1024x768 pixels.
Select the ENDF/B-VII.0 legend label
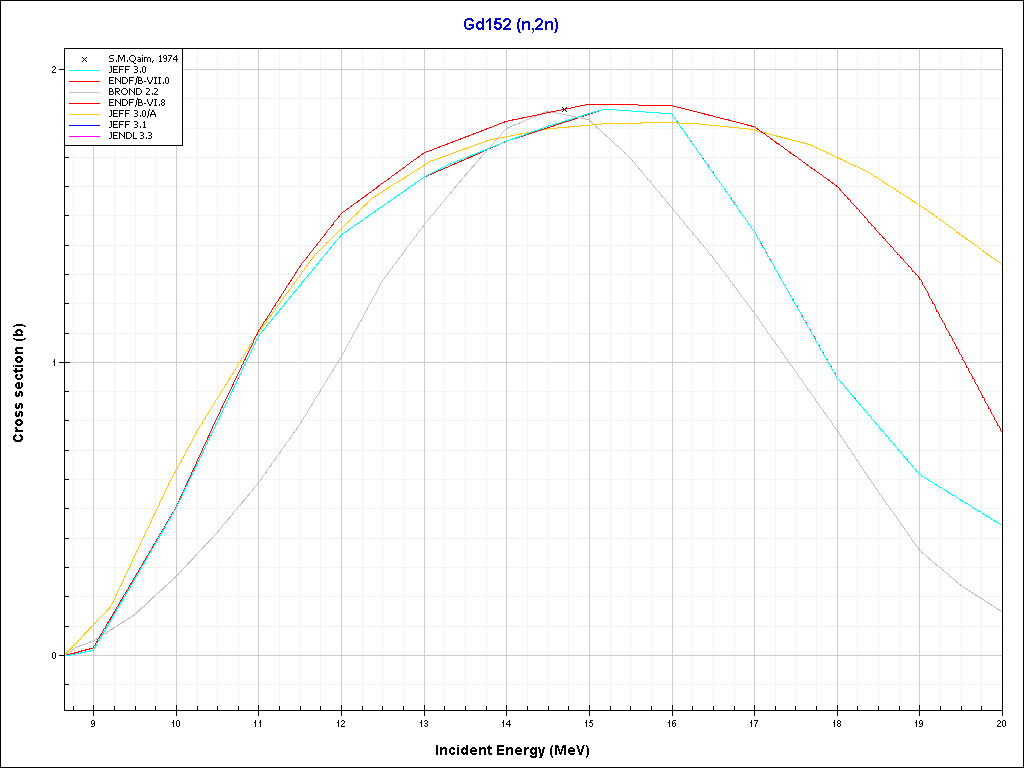click(x=132, y=80)
